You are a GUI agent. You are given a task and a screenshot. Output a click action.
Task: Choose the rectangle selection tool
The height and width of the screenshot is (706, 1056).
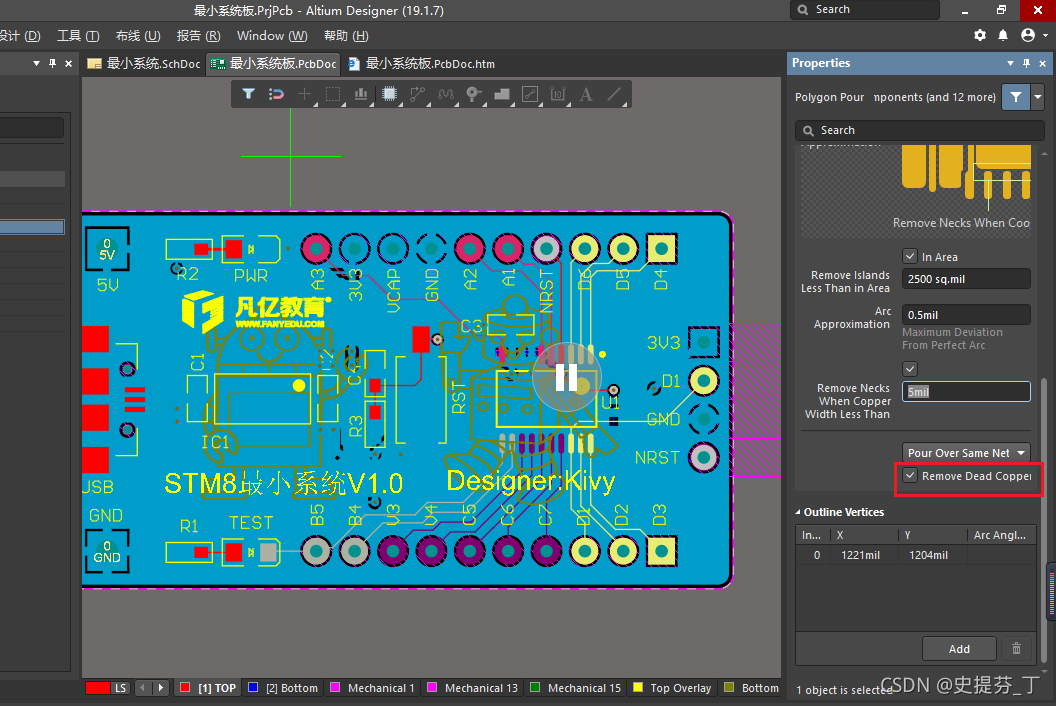pos(333,94)
